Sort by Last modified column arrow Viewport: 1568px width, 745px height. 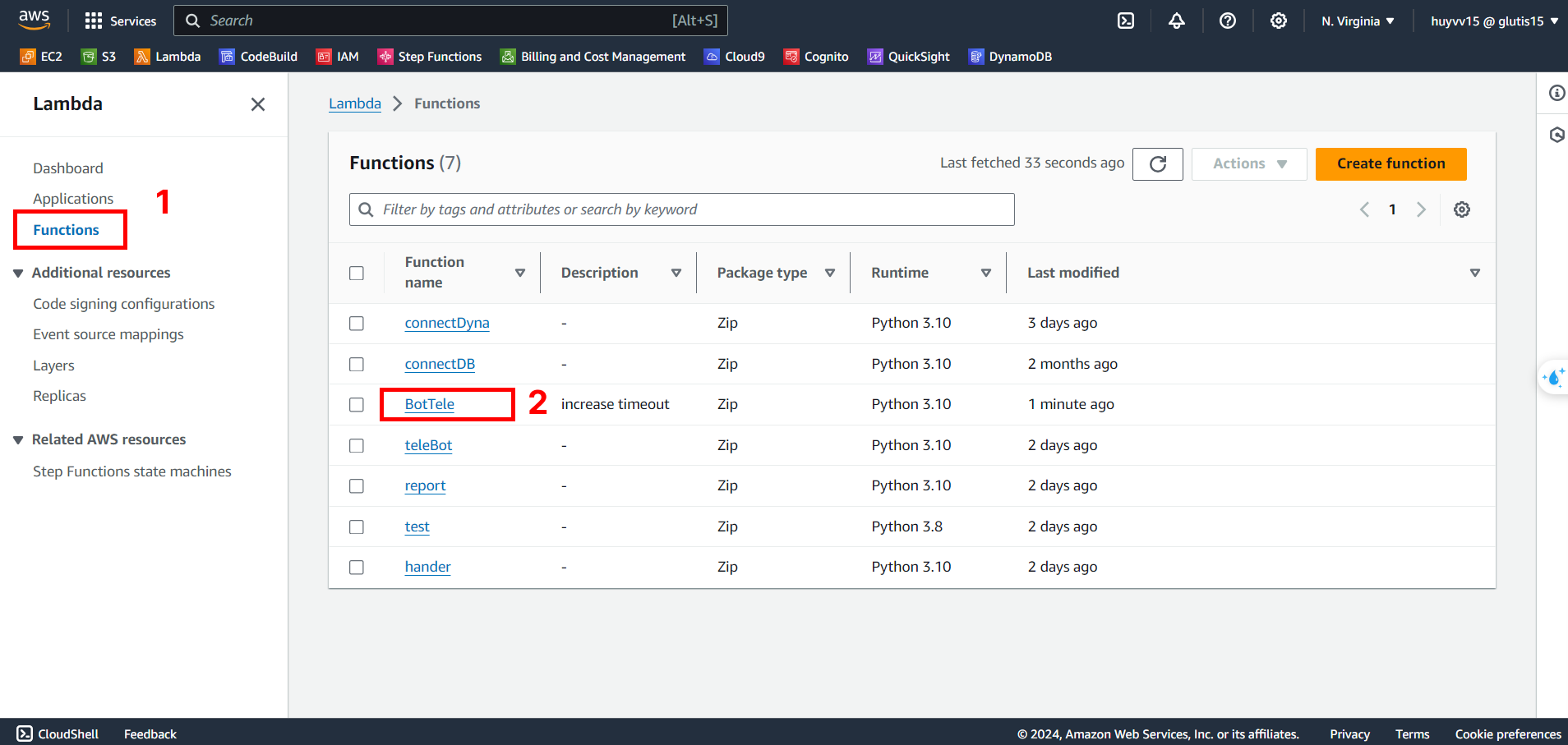tap(1475, 273)
